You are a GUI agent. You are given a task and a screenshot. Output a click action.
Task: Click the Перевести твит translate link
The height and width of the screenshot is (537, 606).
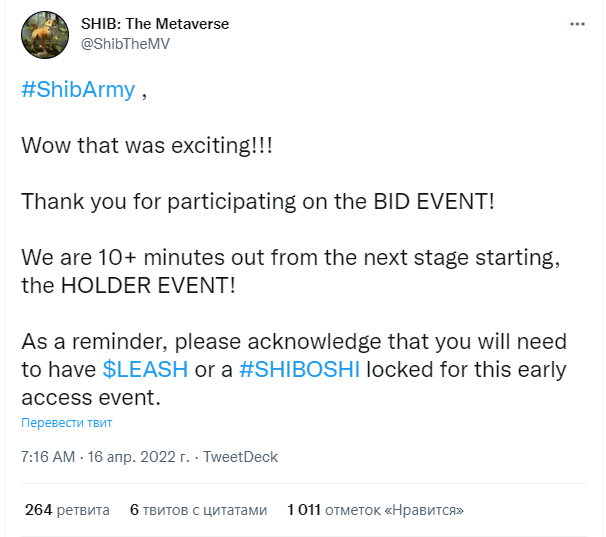click(x=66, y=423)
